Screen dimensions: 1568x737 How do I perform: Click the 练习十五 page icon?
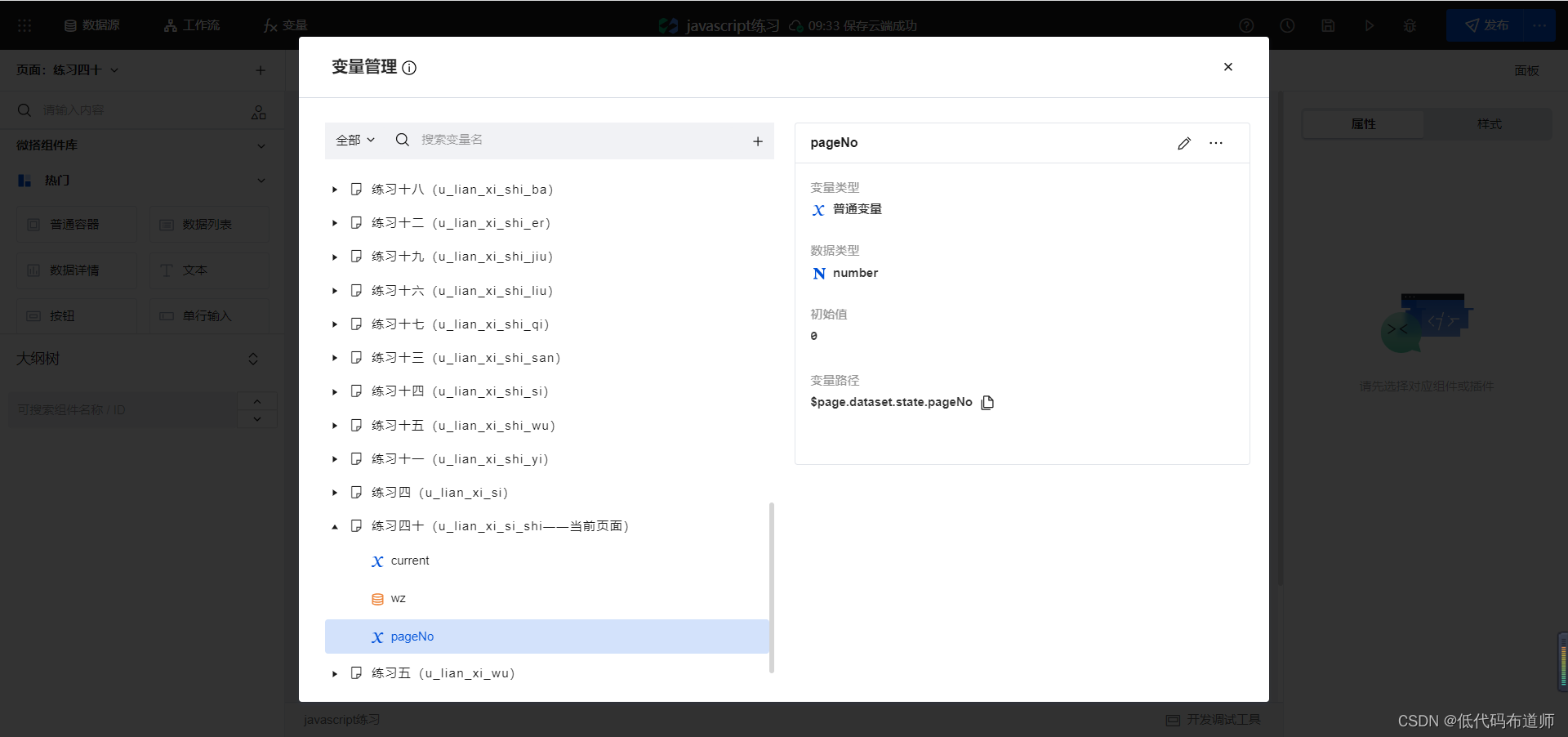pyautogui.click(x=356, y=425)
